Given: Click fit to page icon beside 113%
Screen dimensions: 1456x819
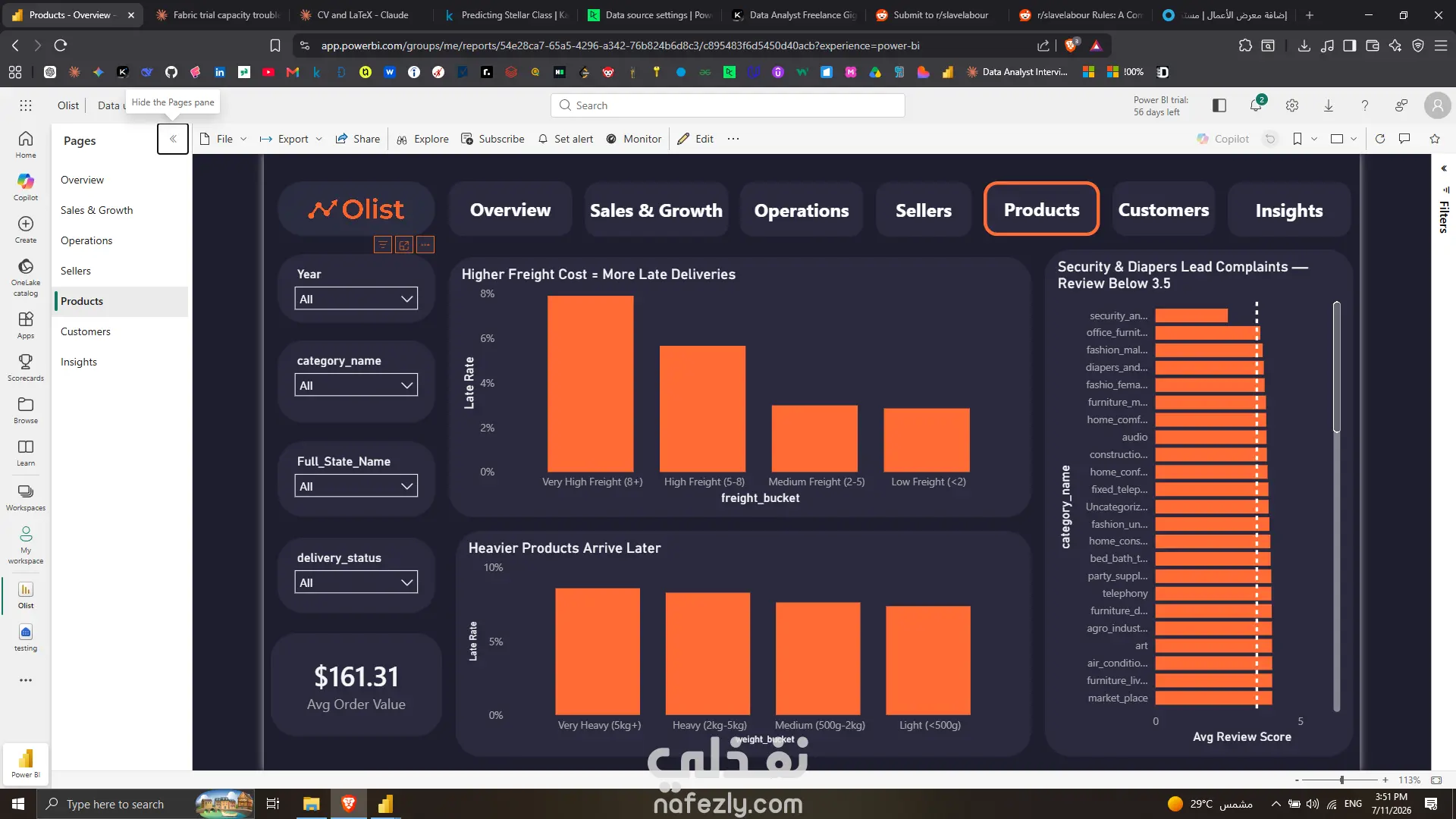Looking at the screenshot, I should 1436,780.
